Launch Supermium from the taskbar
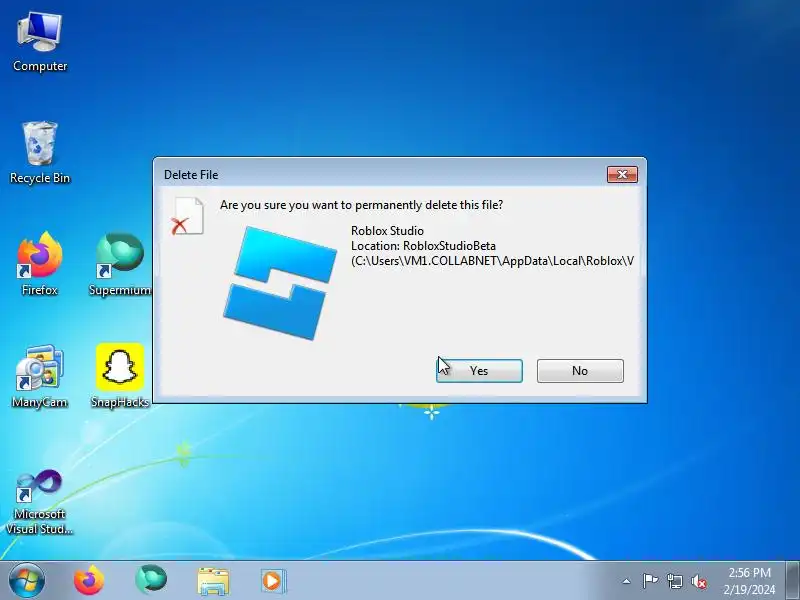This screenshot has width=800, height=600. [151, 580]
